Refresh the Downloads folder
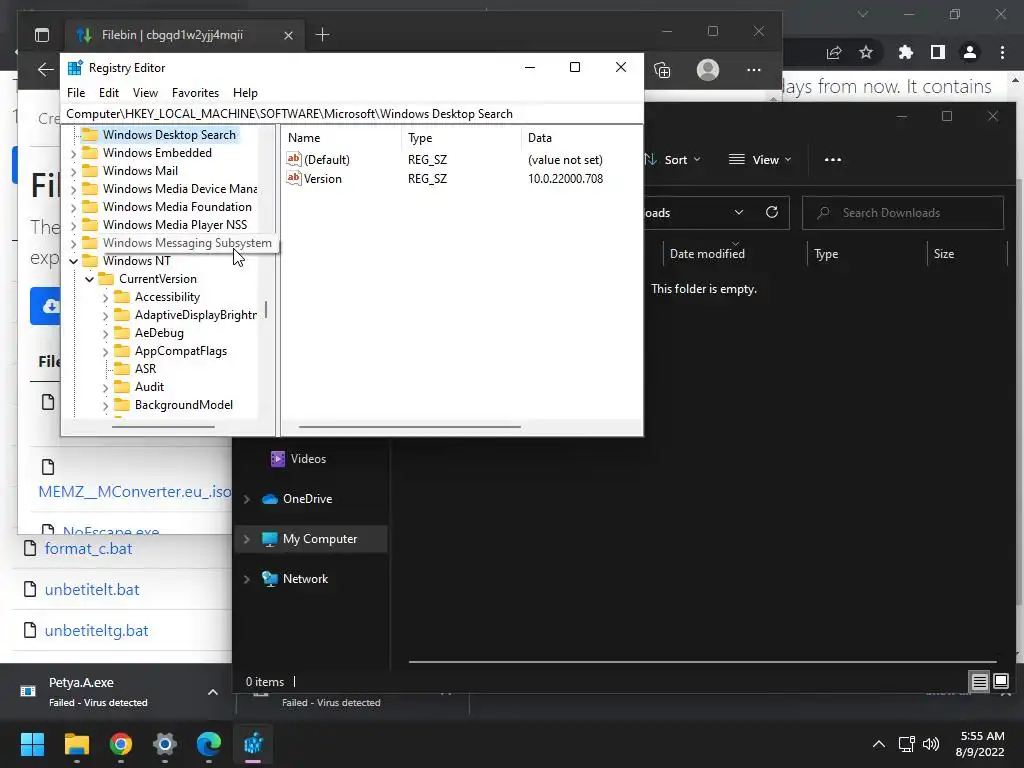The image size is (1024, 768). pyautogui.click(x=772, y=212)
